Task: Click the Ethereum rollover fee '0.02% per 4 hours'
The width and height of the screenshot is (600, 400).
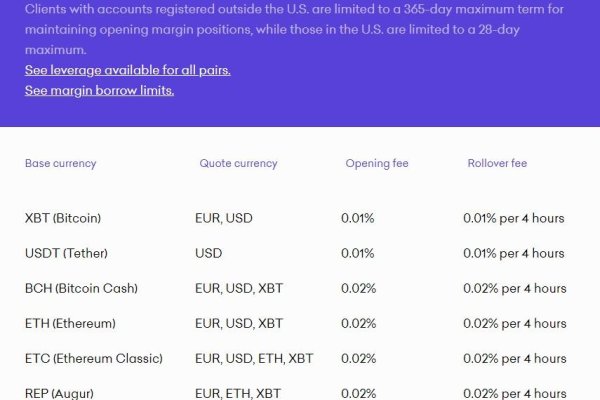Action: 513,323
